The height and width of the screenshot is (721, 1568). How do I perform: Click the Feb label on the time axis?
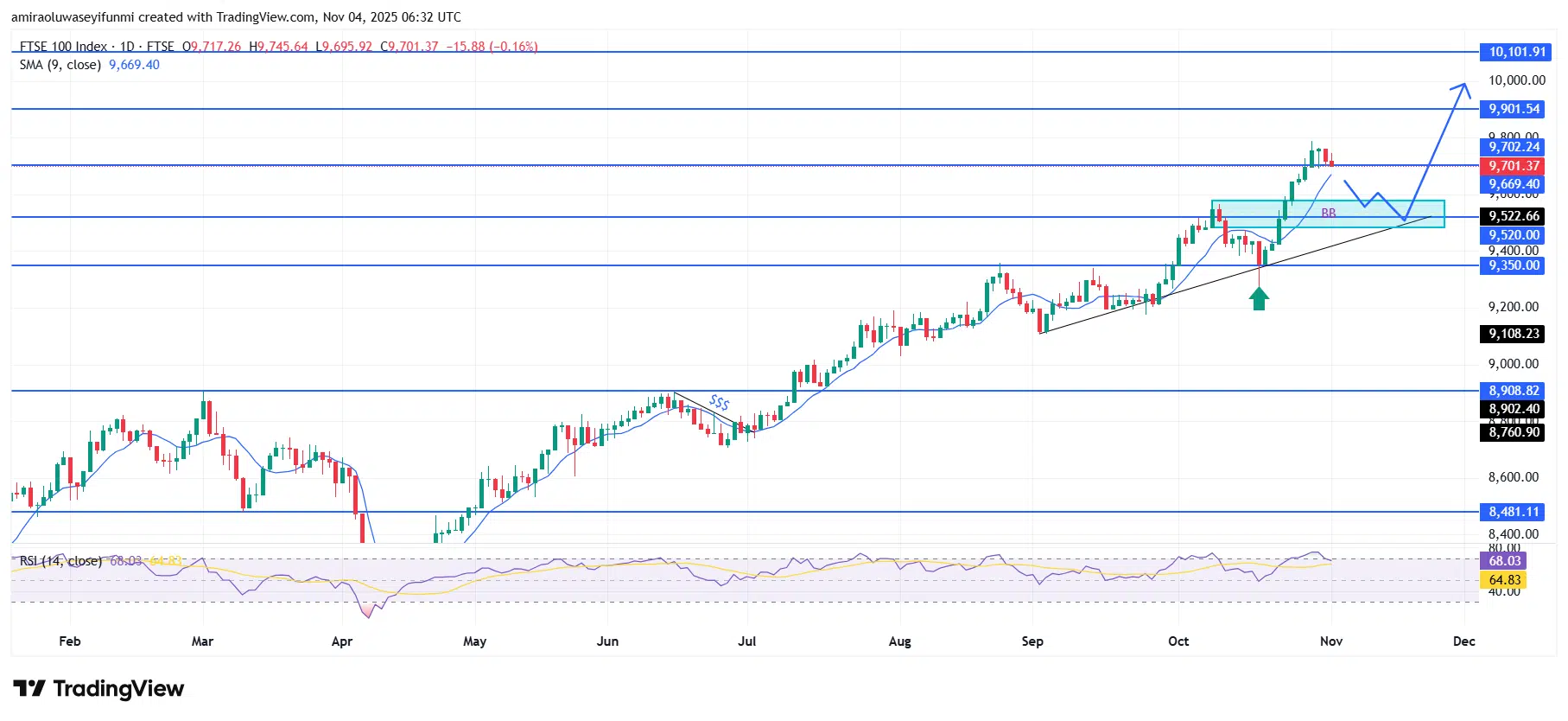point(70,641)
